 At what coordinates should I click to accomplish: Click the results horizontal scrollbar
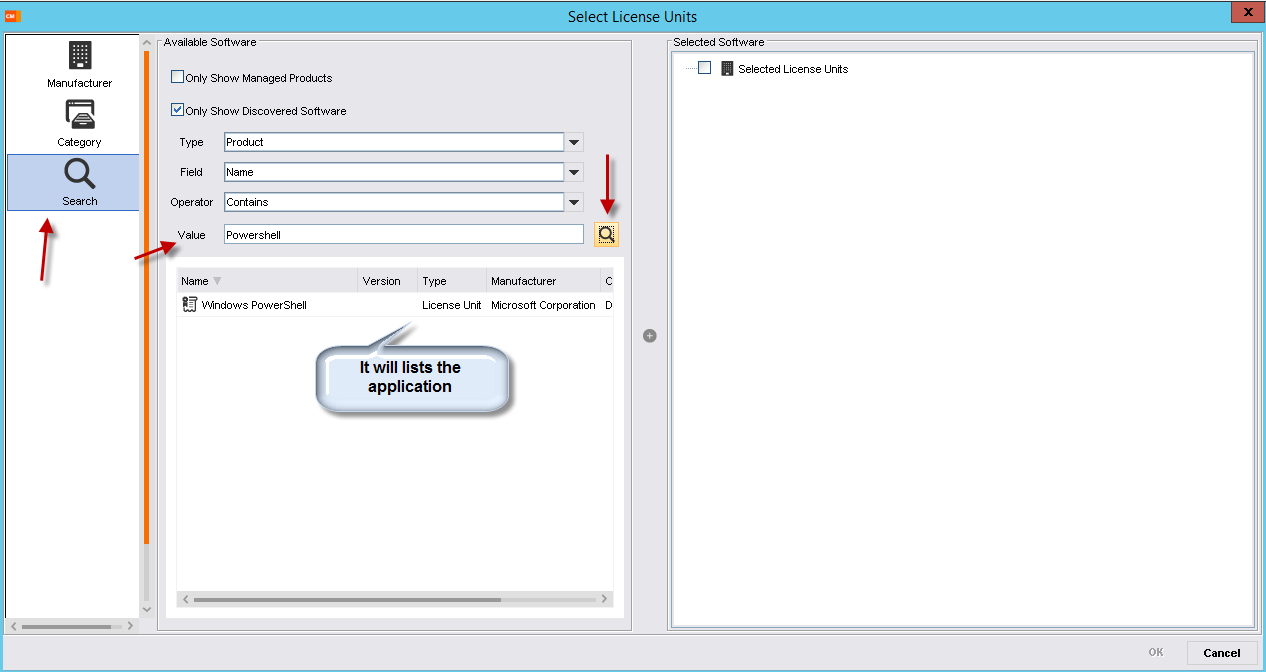346,600
